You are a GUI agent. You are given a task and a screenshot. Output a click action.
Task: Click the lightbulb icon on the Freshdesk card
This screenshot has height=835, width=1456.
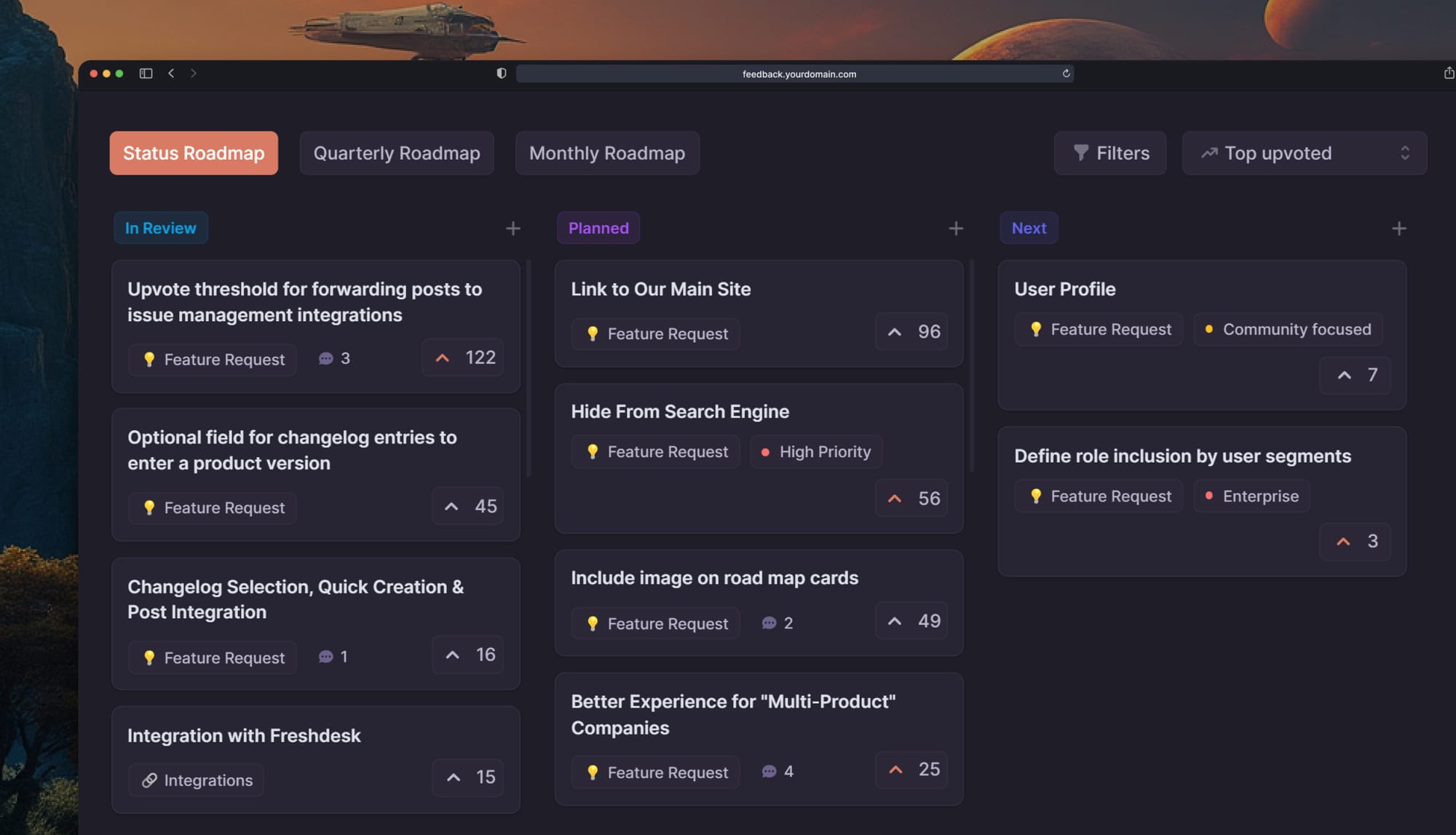point(149,780)
